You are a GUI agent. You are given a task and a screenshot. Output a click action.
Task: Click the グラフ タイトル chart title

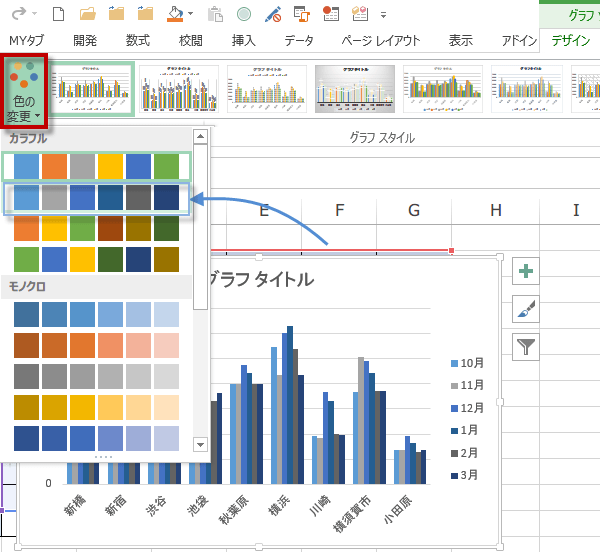[x=262, y=279]
